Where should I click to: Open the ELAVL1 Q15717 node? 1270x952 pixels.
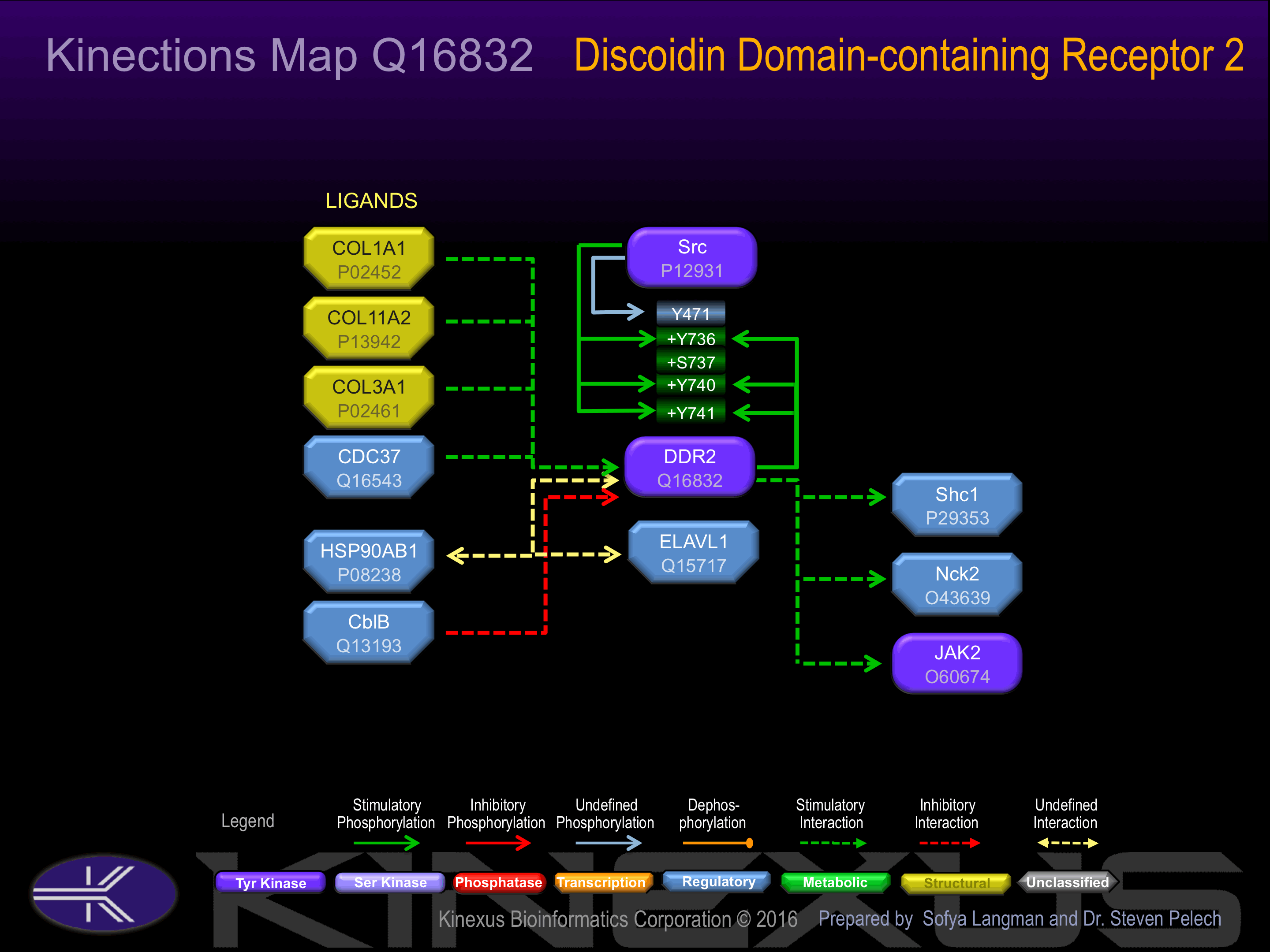(x=694, y=553)
